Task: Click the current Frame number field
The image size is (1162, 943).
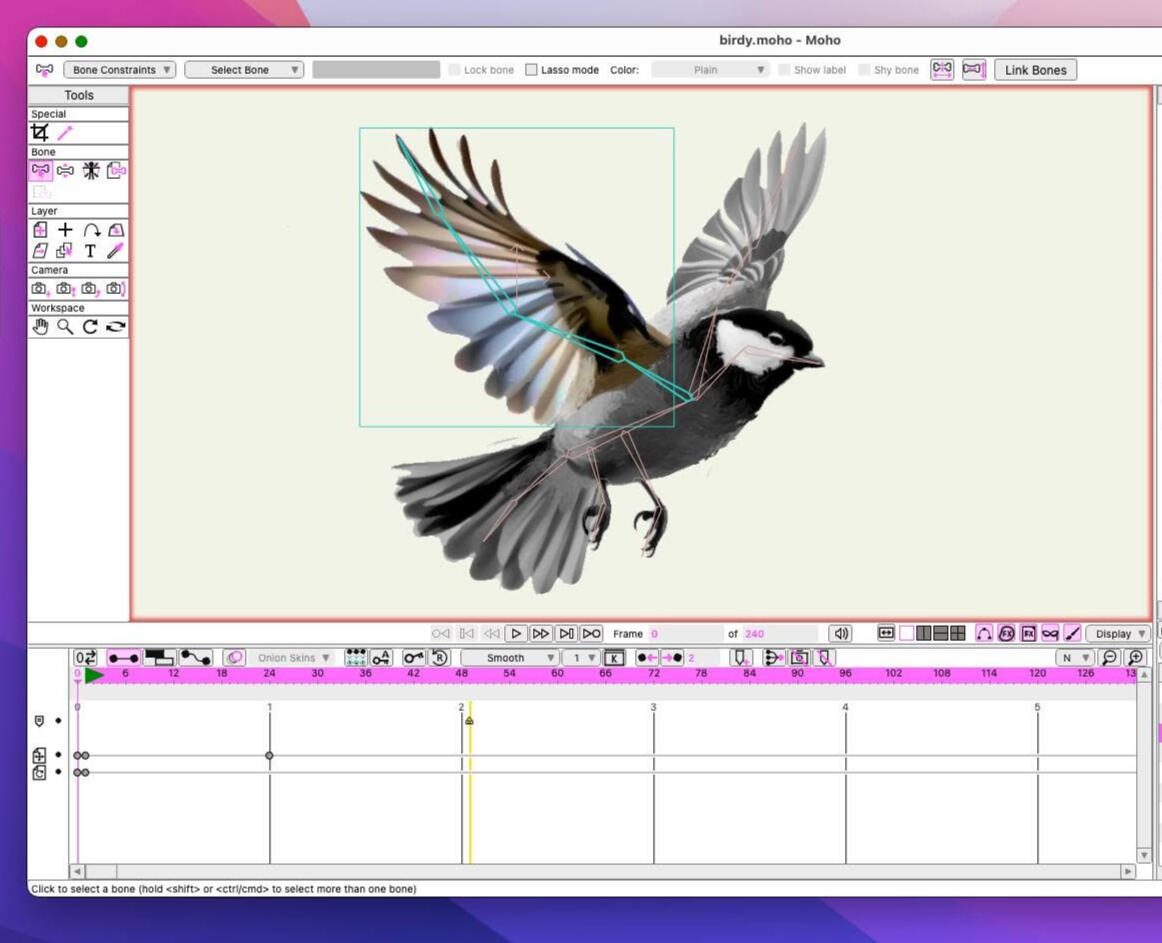Action: (x=684, y=634)
